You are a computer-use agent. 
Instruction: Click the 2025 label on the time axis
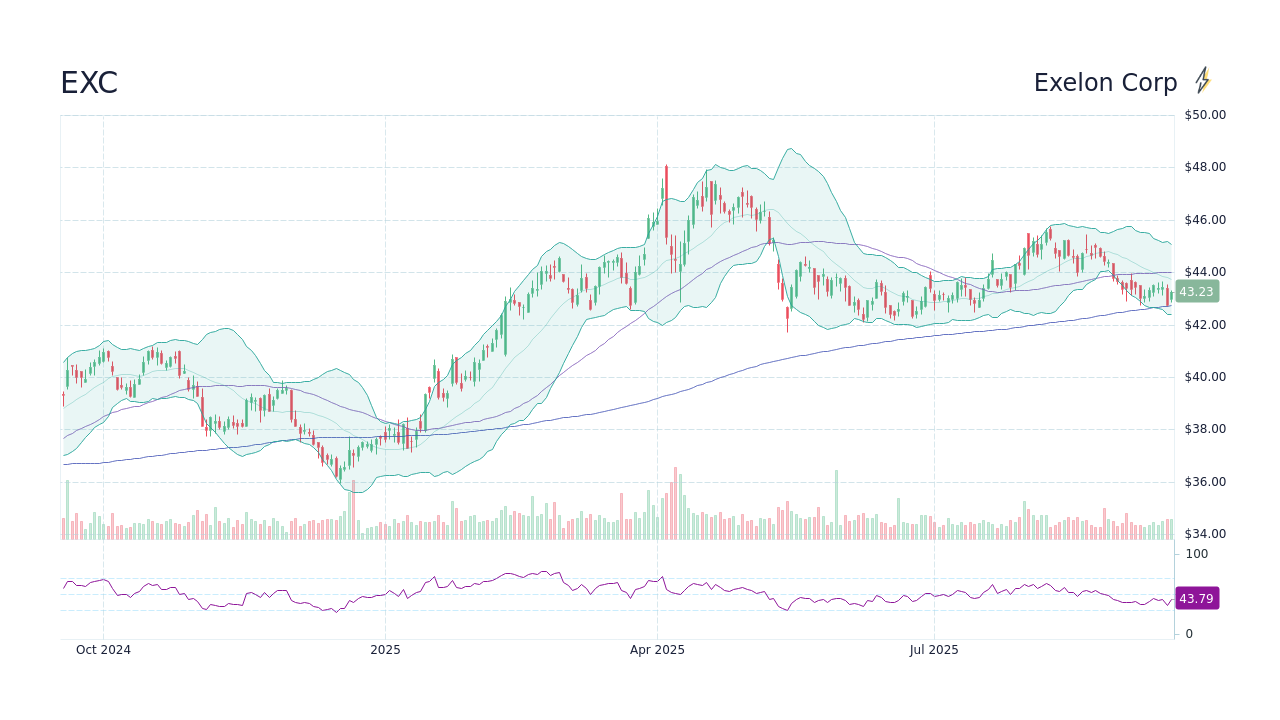pos(385,650)
